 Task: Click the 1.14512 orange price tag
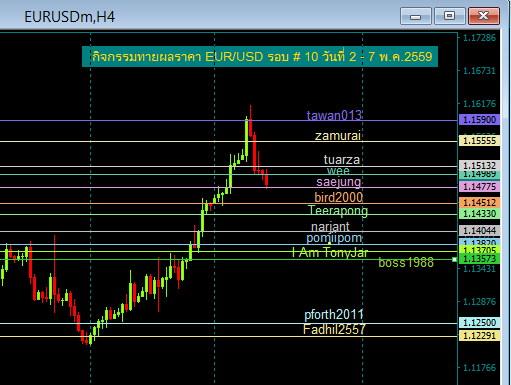coord(479,202)
